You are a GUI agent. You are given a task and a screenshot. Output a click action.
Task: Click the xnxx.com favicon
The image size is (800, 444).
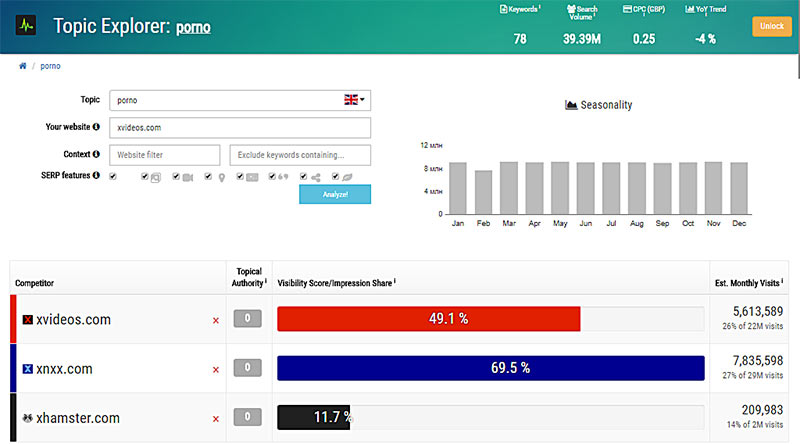(28, 368)
